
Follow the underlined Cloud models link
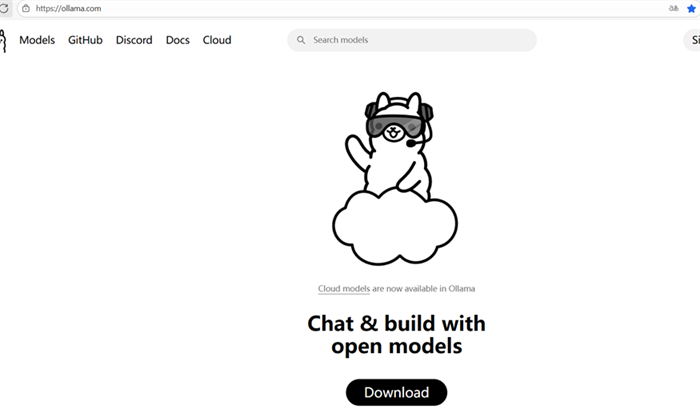344,289
